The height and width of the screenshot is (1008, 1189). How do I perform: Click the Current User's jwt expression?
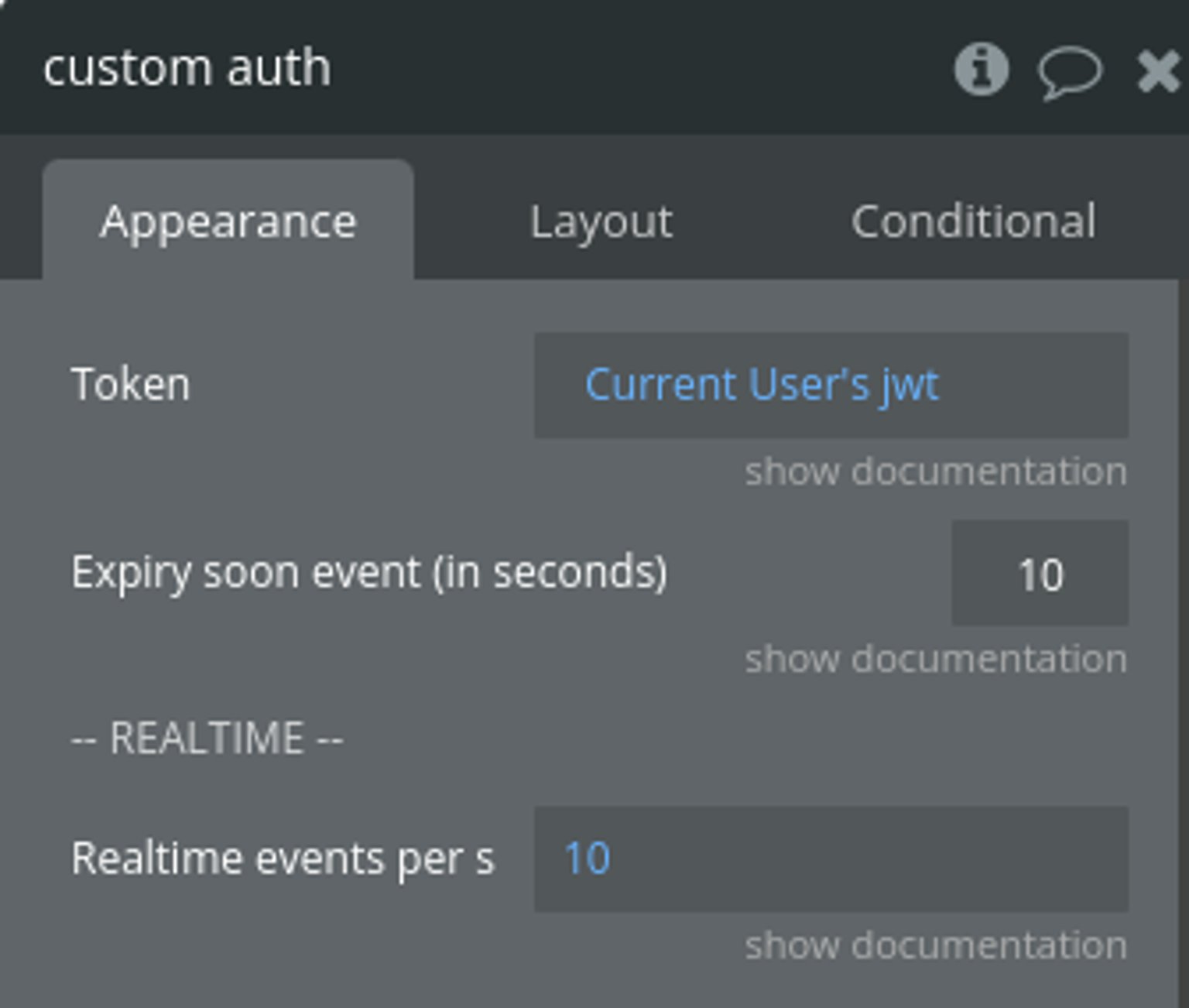point(762,385)
